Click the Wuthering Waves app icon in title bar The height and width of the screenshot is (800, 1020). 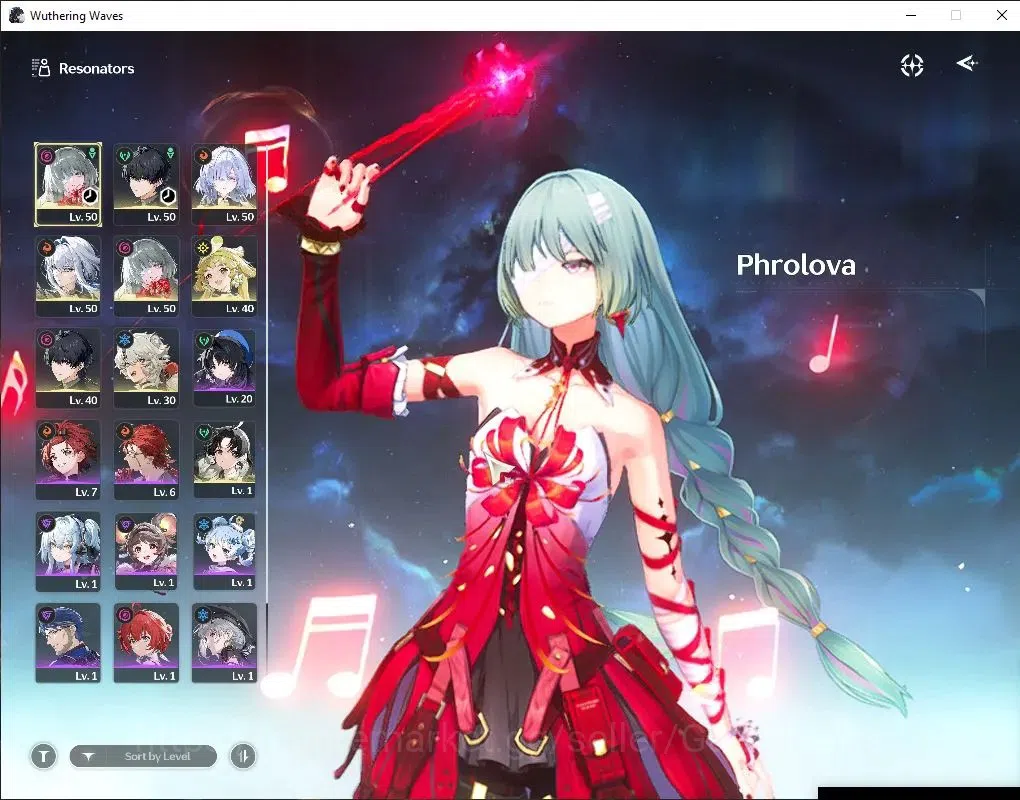coord(17,15)
